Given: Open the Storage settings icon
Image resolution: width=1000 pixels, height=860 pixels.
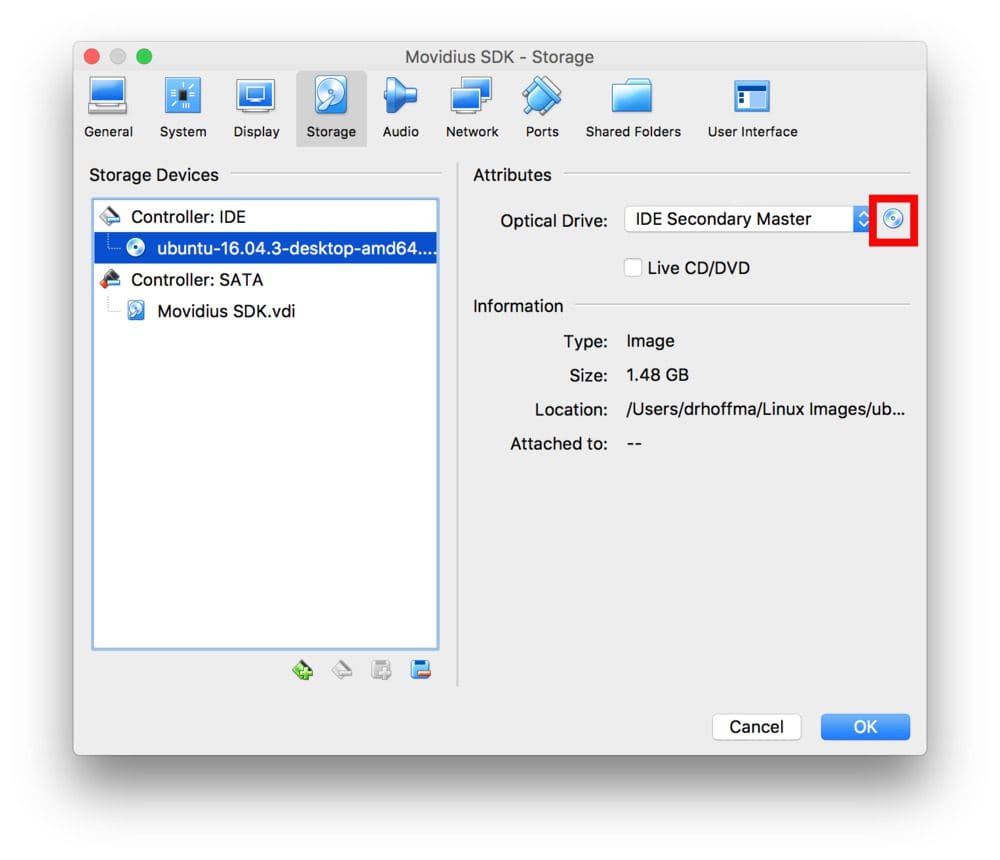Looking at the screenshot, I should (x=331, y=107).
